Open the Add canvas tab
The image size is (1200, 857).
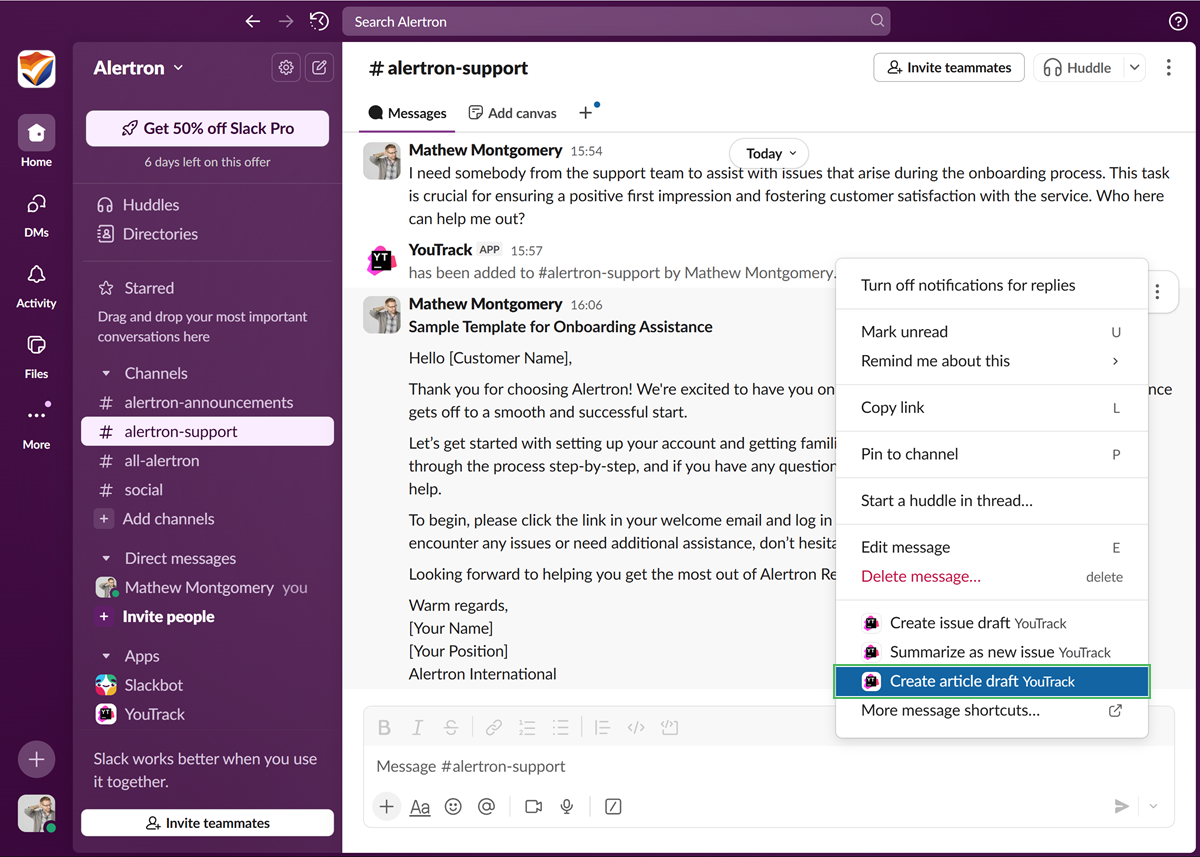[513, 113]
